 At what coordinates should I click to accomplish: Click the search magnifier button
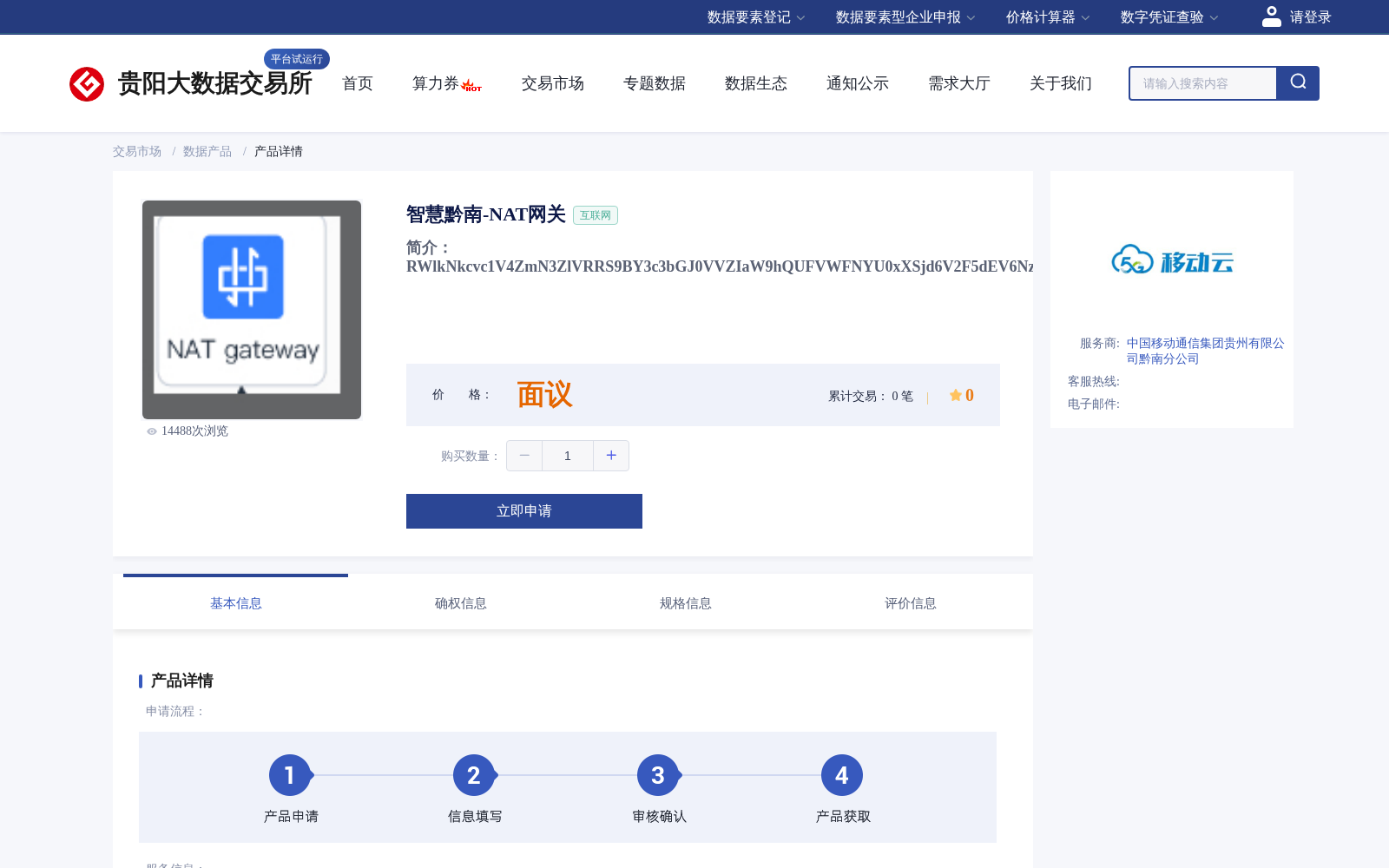1298,83
